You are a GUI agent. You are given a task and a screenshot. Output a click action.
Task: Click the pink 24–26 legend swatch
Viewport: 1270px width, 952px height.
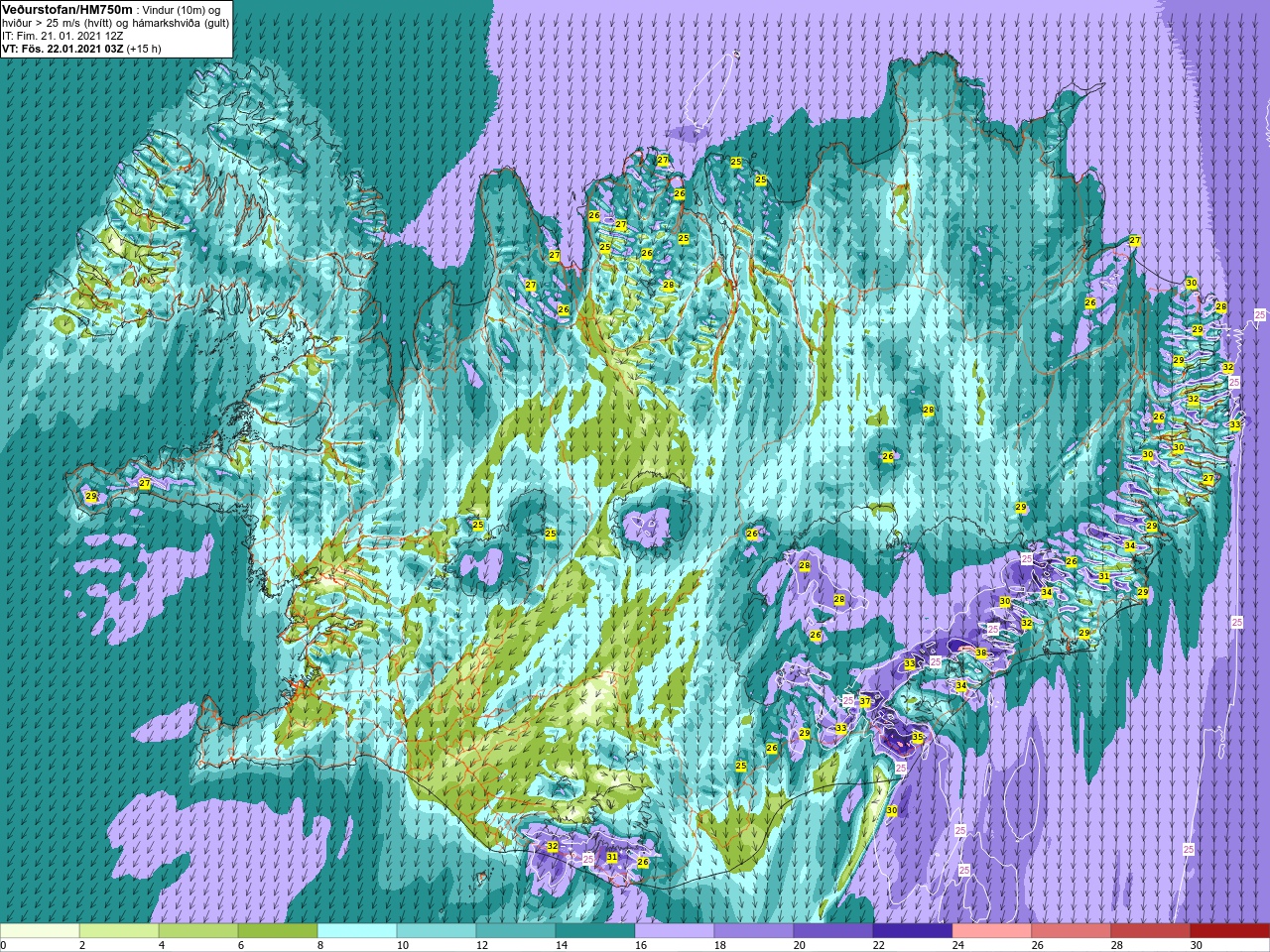pyautogui.click(x=992, y=931)
